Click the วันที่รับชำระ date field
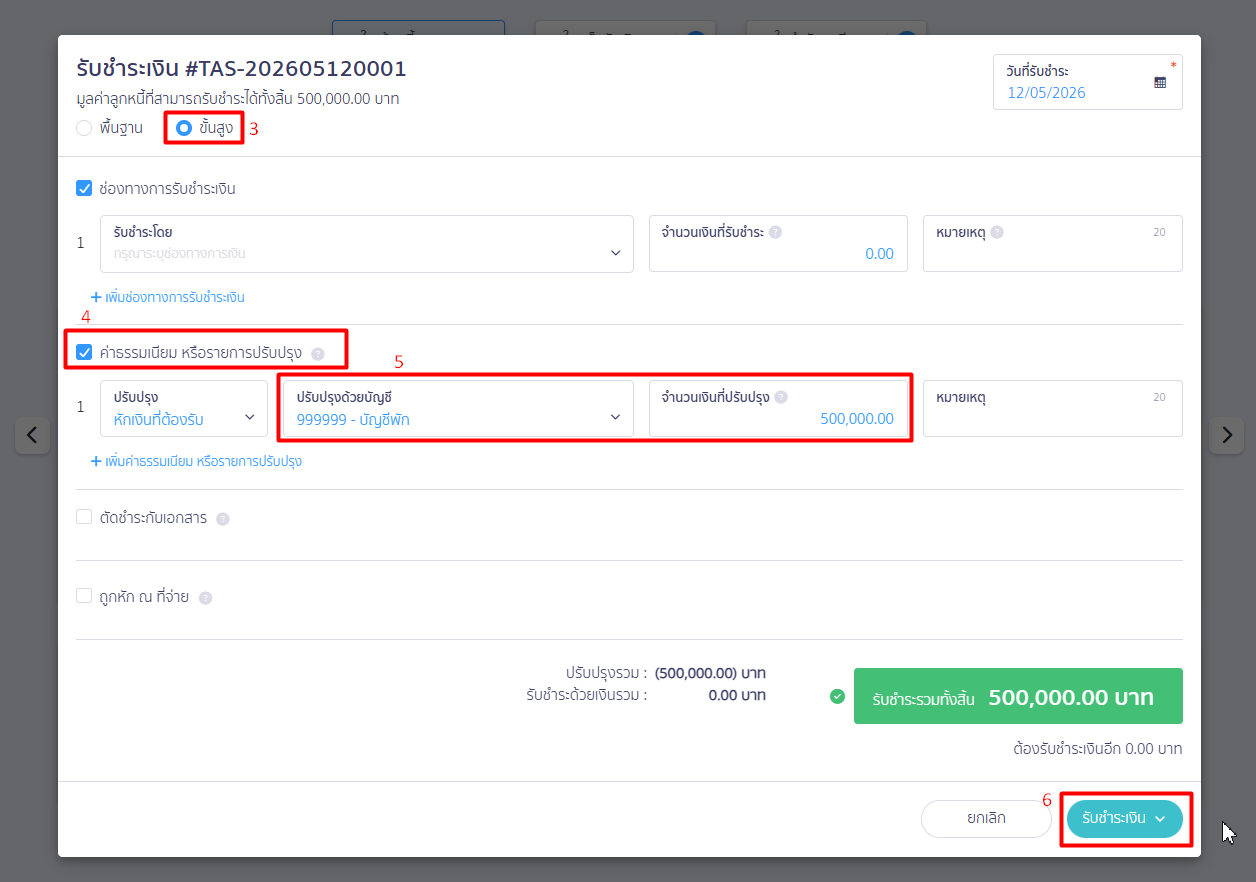The width and height of the screenshot is (1256, 882). [1088, 82]
